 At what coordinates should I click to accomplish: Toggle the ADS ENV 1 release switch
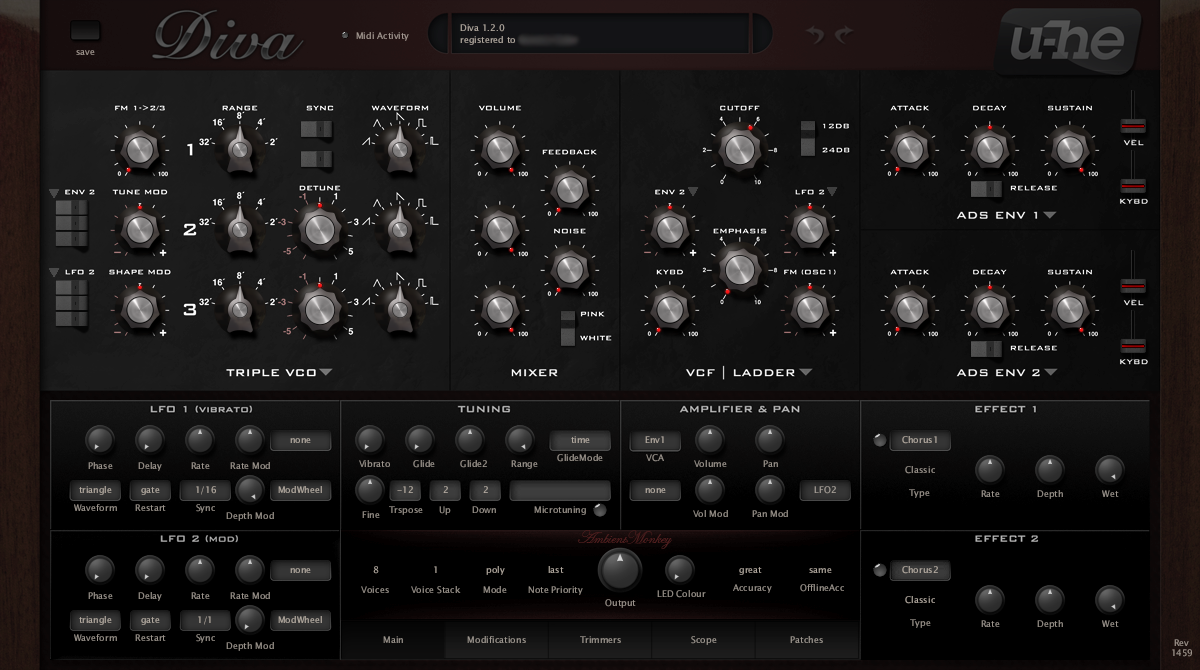tap(986, 188)
